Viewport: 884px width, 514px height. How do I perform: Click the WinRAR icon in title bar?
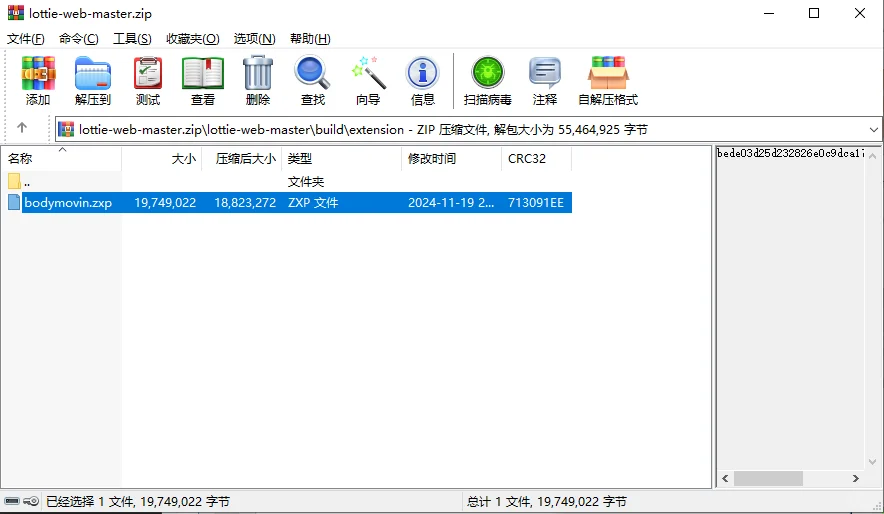(16, 13)
